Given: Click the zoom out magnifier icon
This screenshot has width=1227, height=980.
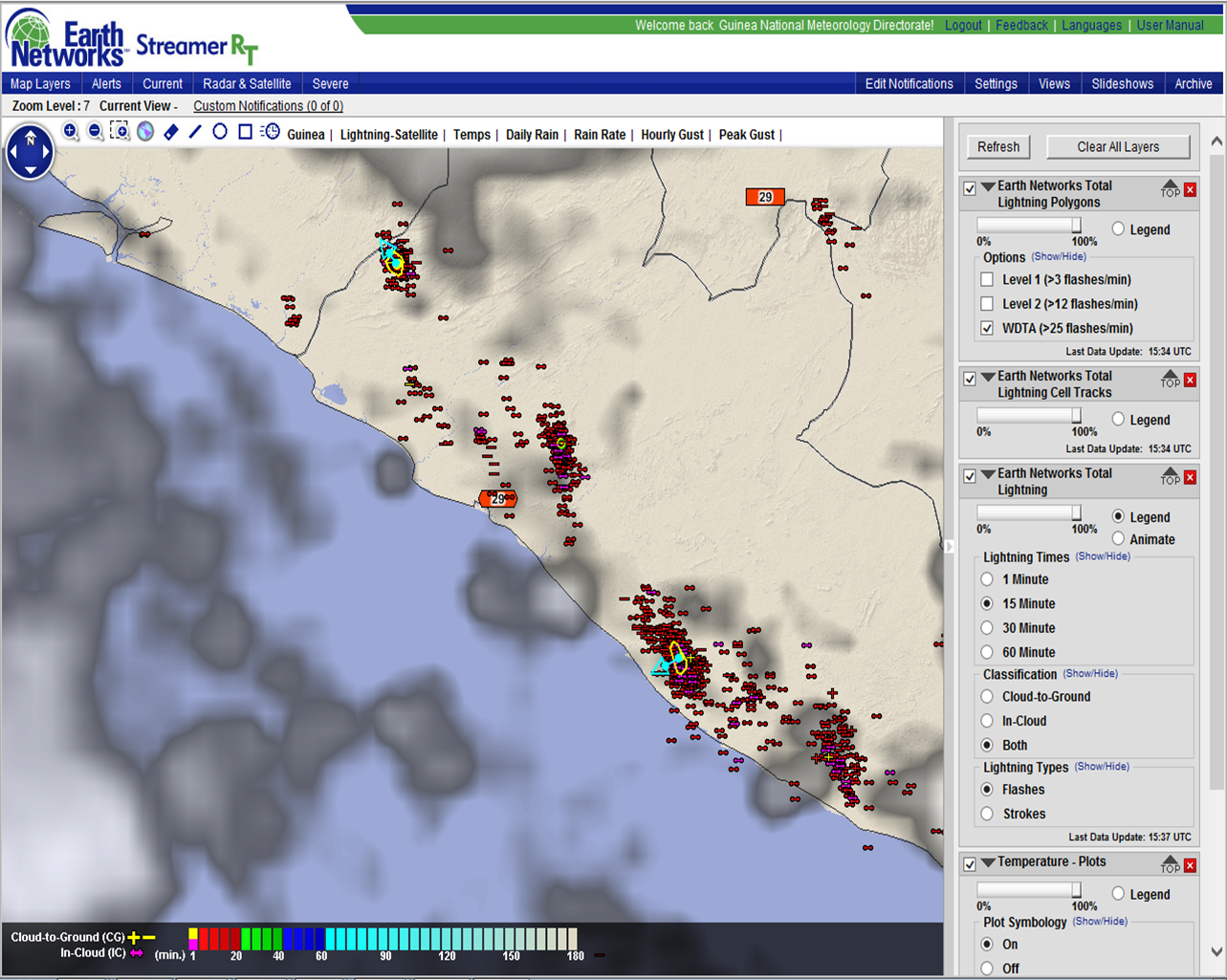Looking at the screenshot, I should point(95,132).
